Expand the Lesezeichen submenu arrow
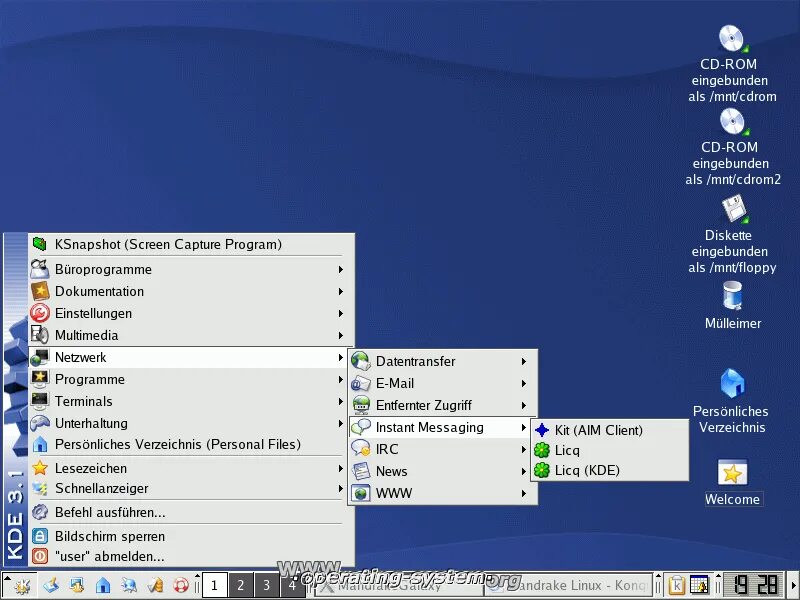Image resolution: width=800 pixels, height=600 pixels. [340, 468]
